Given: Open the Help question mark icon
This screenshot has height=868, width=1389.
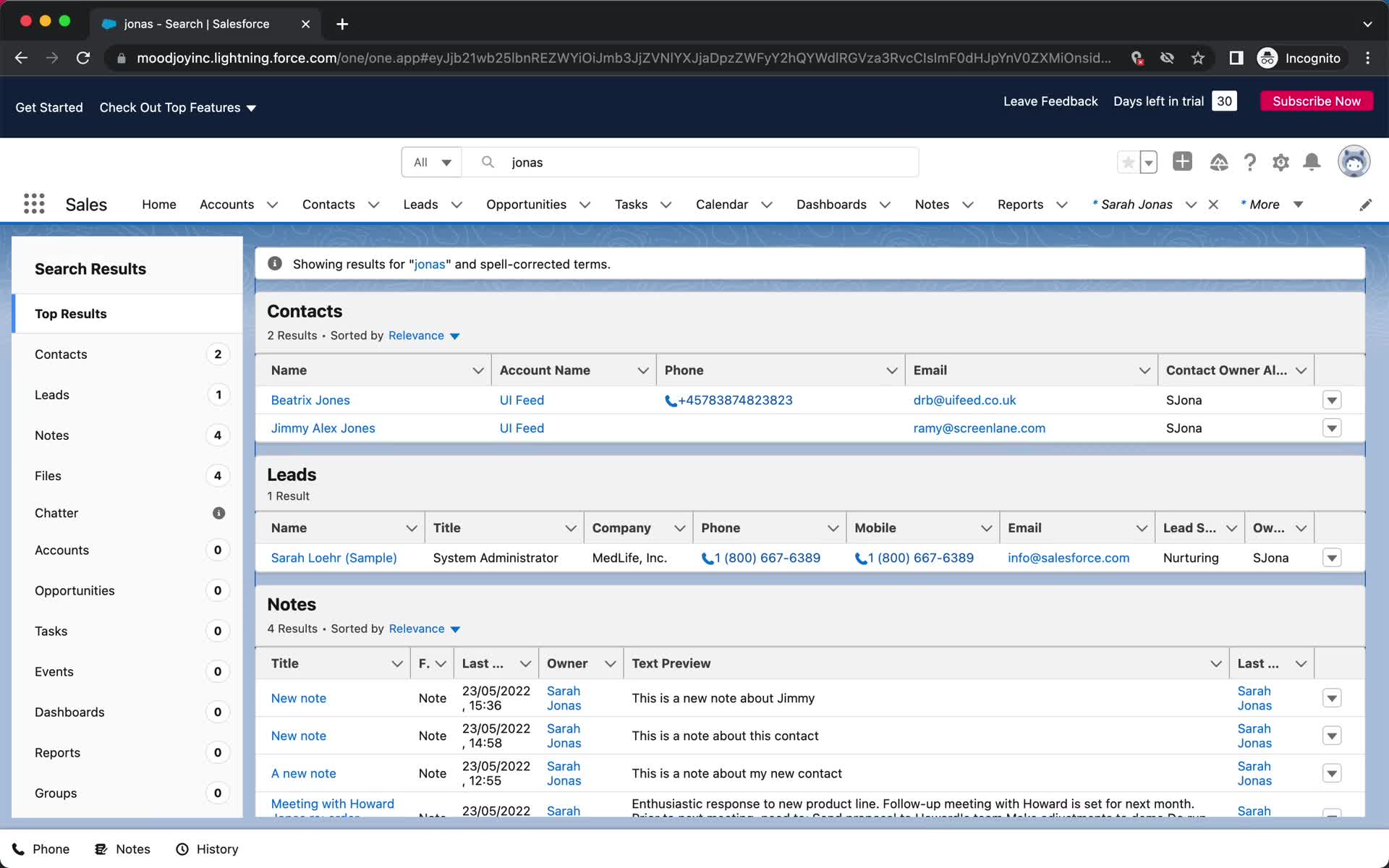Looking at the screenshot, I should coord(1249,162).
